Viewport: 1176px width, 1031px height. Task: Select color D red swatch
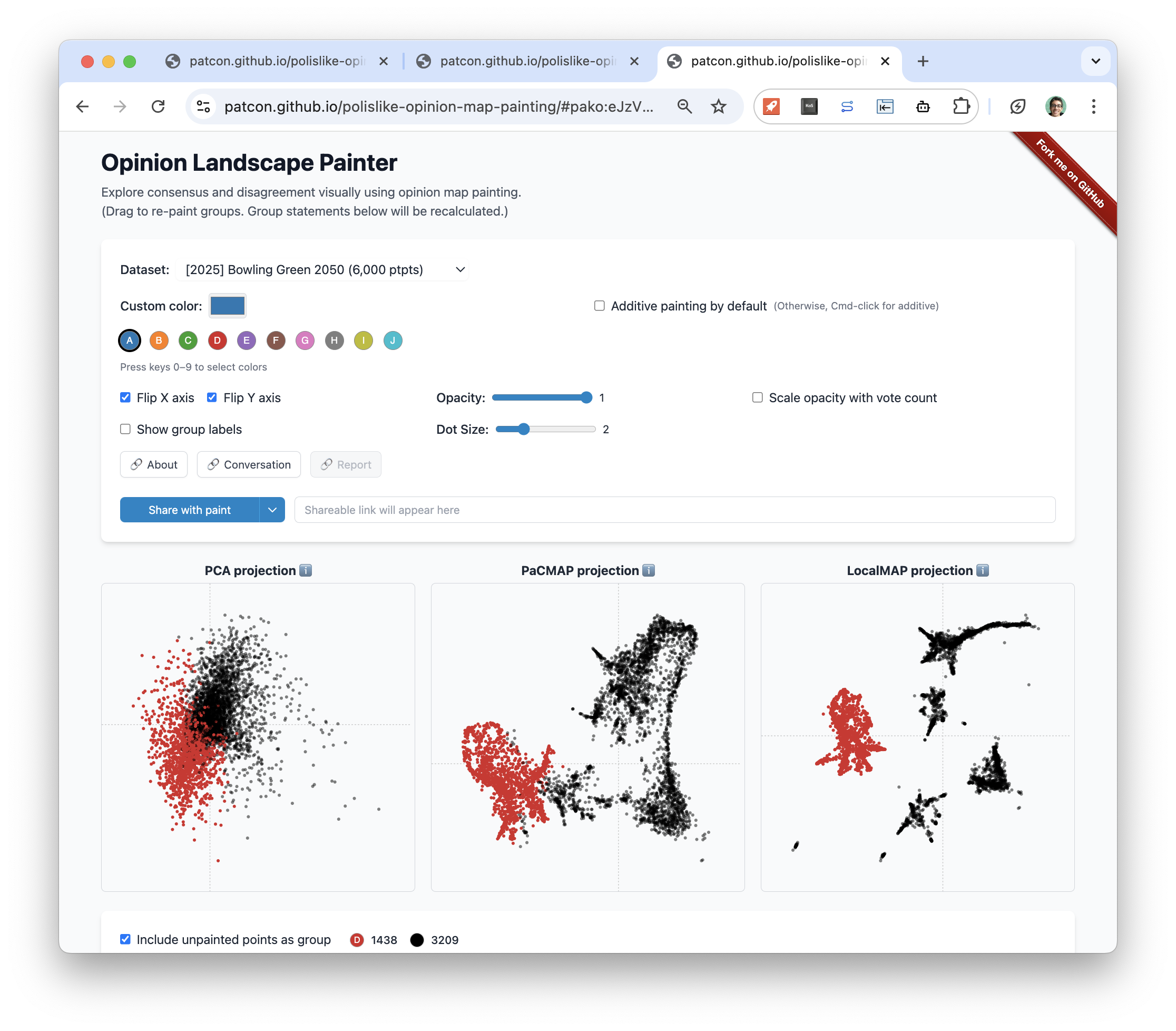pyautogui.click(x=218, y=340)
